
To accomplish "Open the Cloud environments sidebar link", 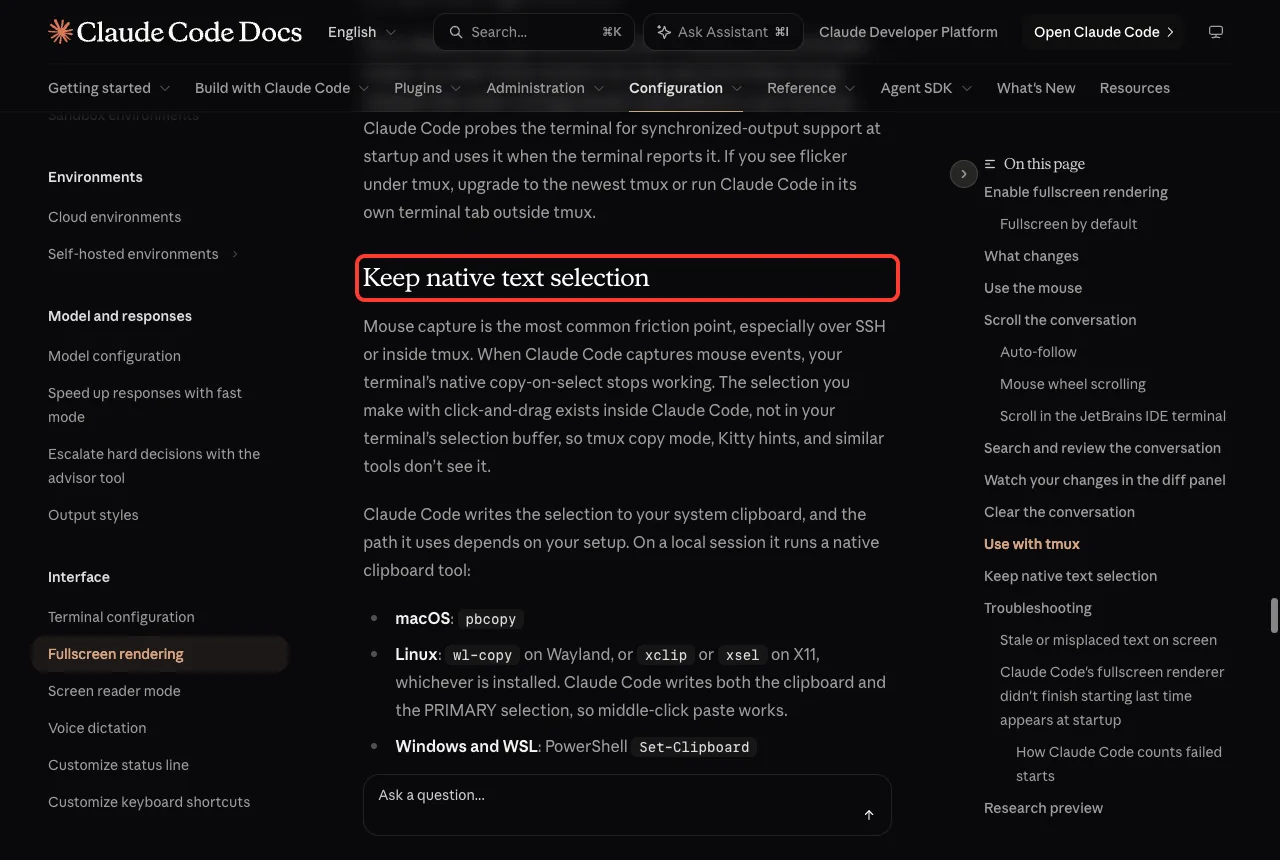I will (114, 217).
